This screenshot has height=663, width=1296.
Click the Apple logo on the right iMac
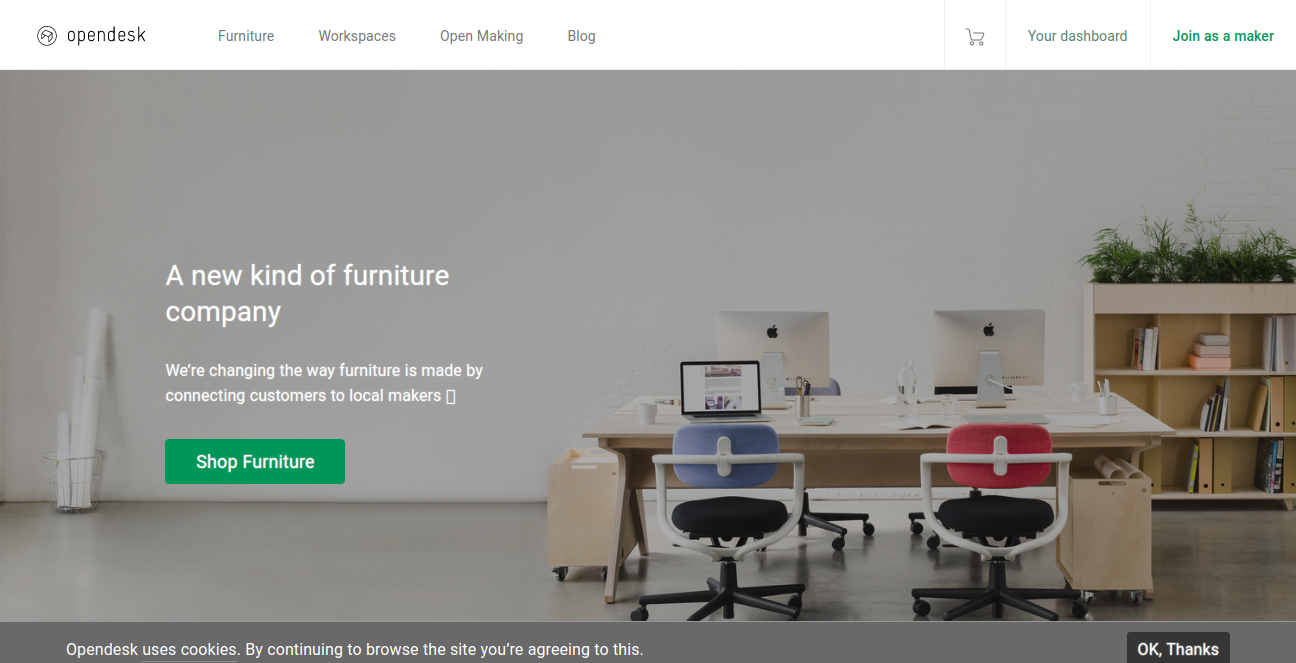click(989, 329)
